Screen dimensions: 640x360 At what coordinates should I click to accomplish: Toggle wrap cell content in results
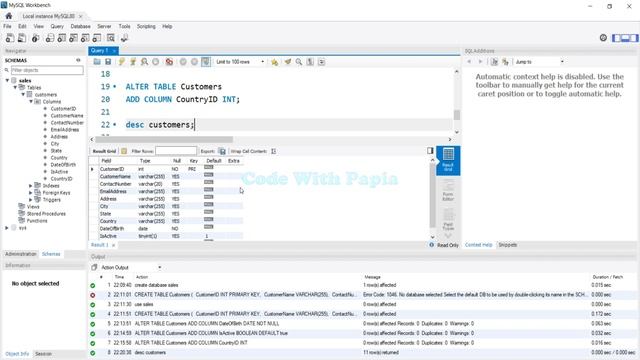click(x=273, y=151)
